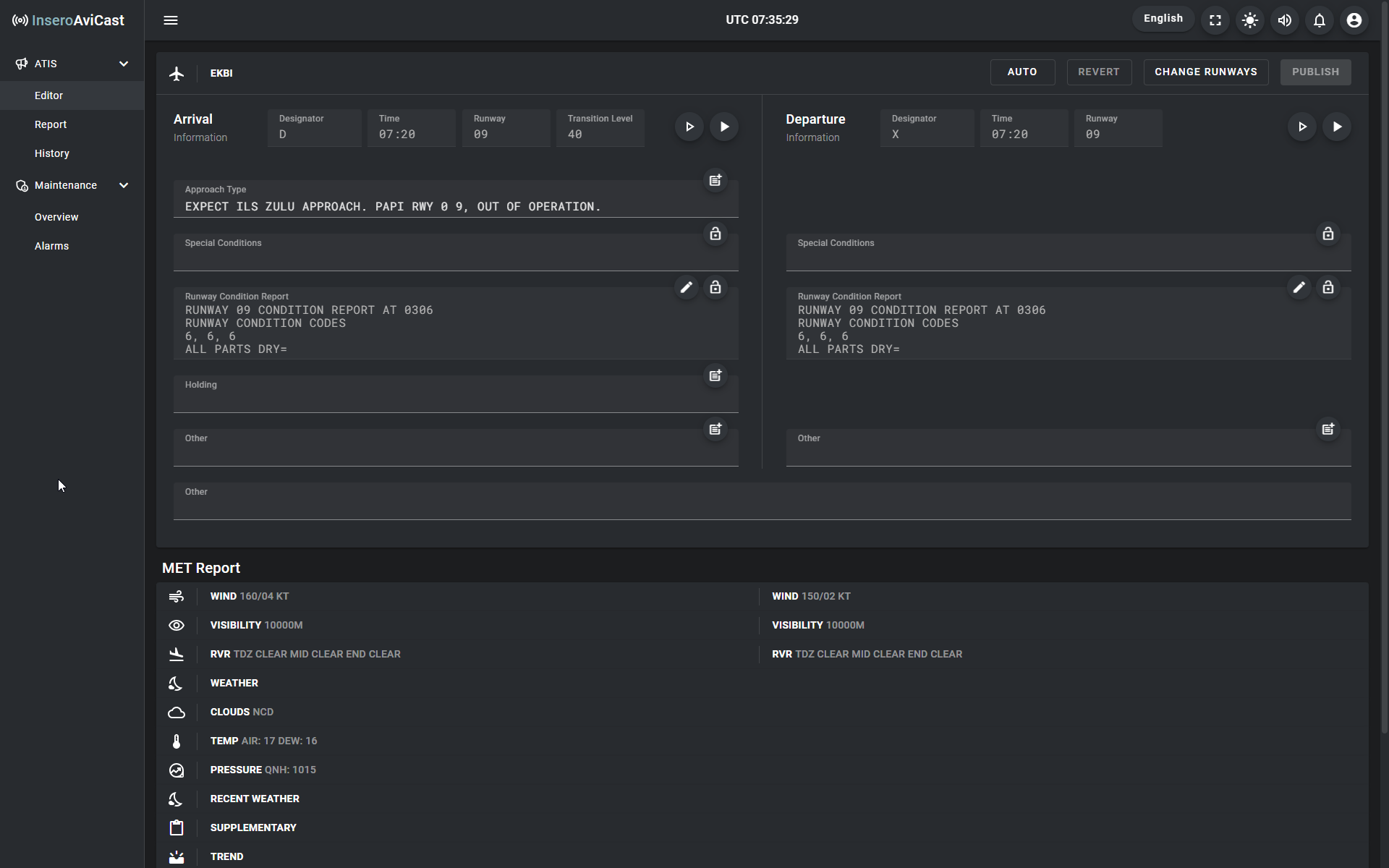Open the Alarms menu item
Viewport: 1389px width, 868px height.
[52, 246]
